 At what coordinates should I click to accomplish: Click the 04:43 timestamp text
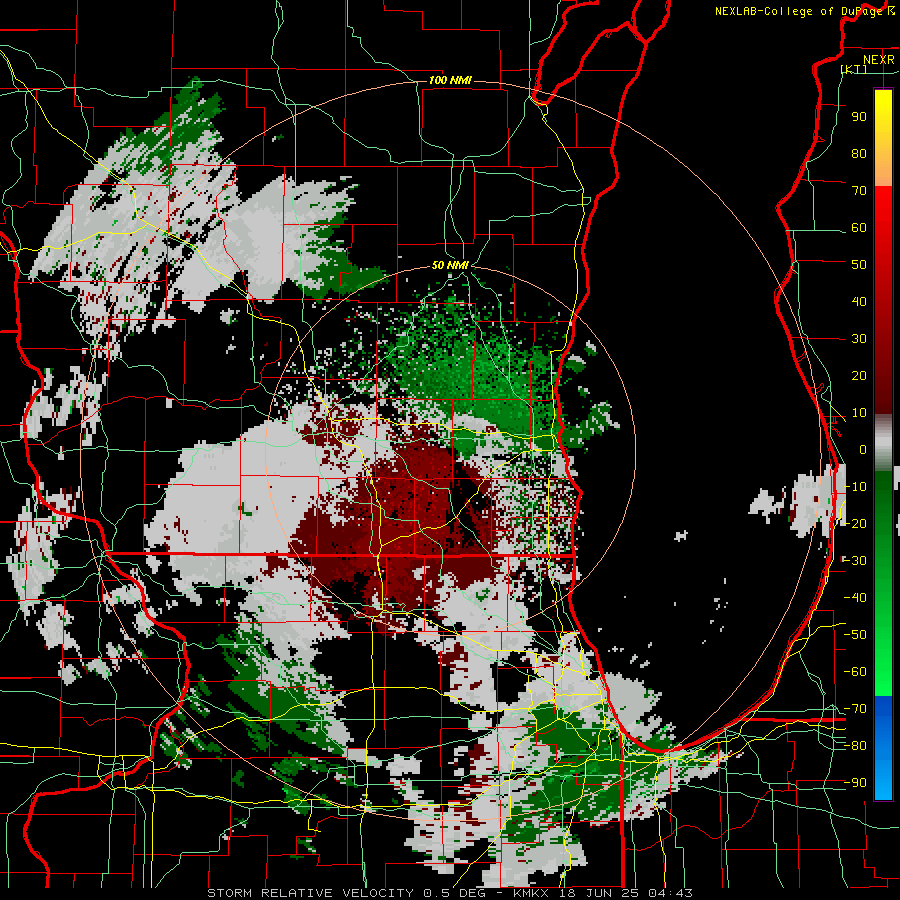(x=670, y=893)
